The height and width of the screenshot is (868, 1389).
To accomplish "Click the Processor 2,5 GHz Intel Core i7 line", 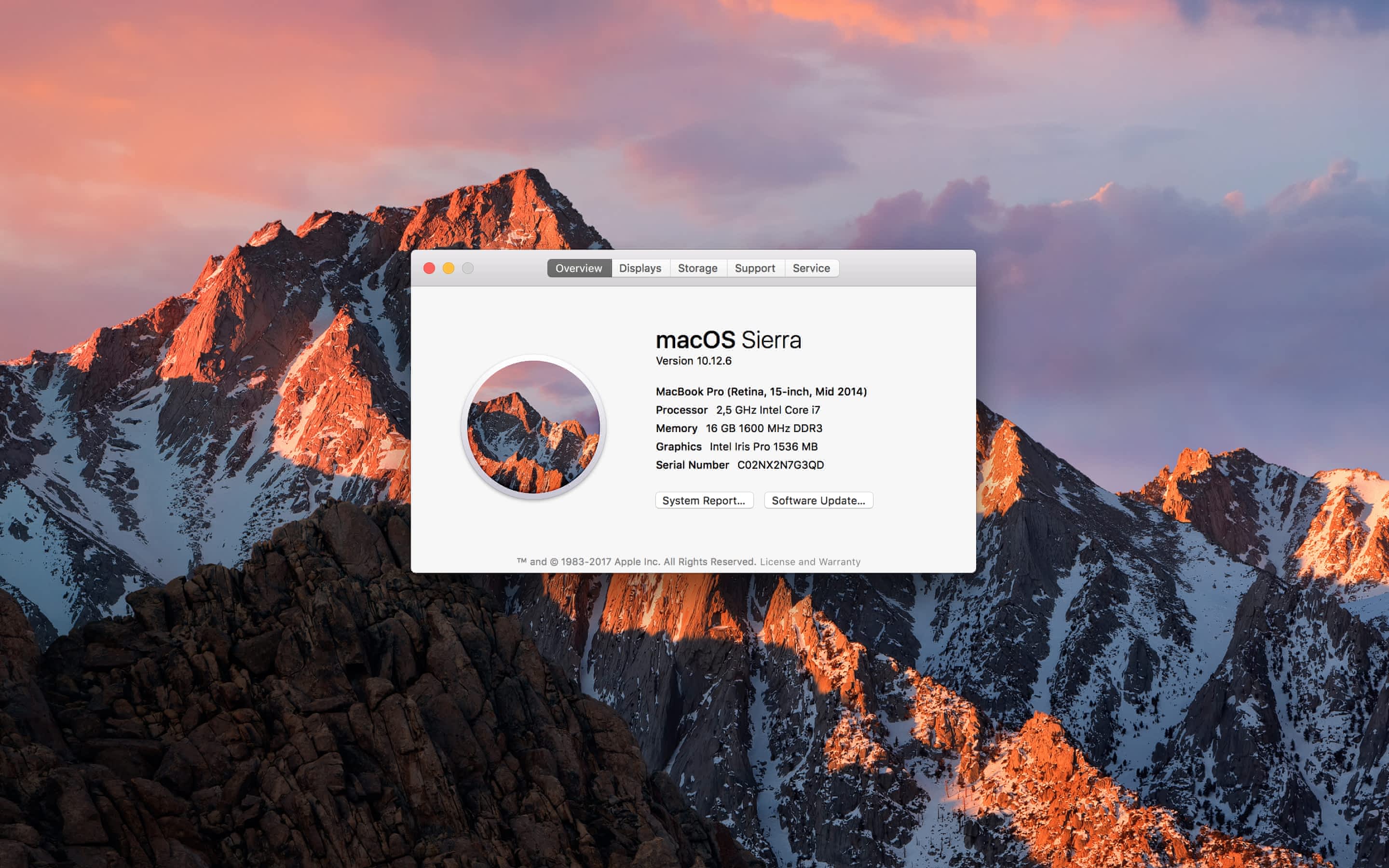I will tap(737, 410).
